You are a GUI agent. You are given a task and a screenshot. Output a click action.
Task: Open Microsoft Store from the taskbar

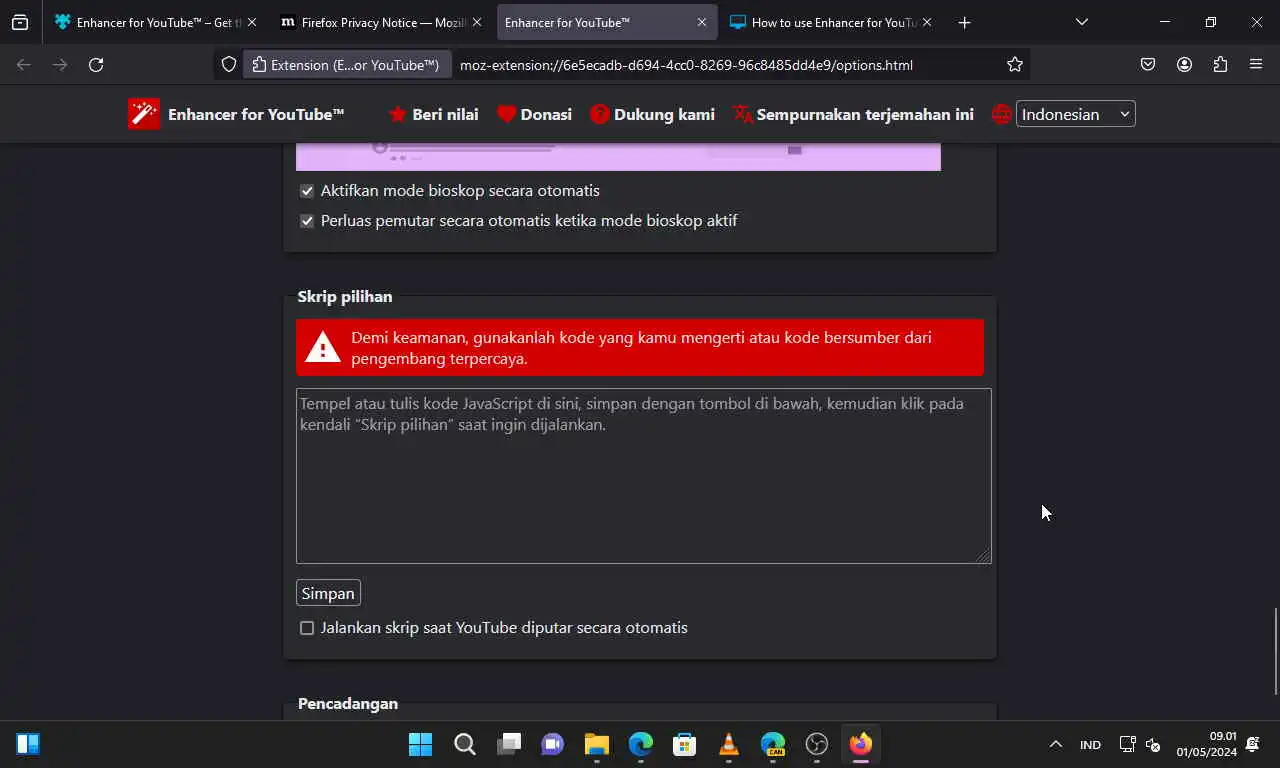click(x=685, y=744)
